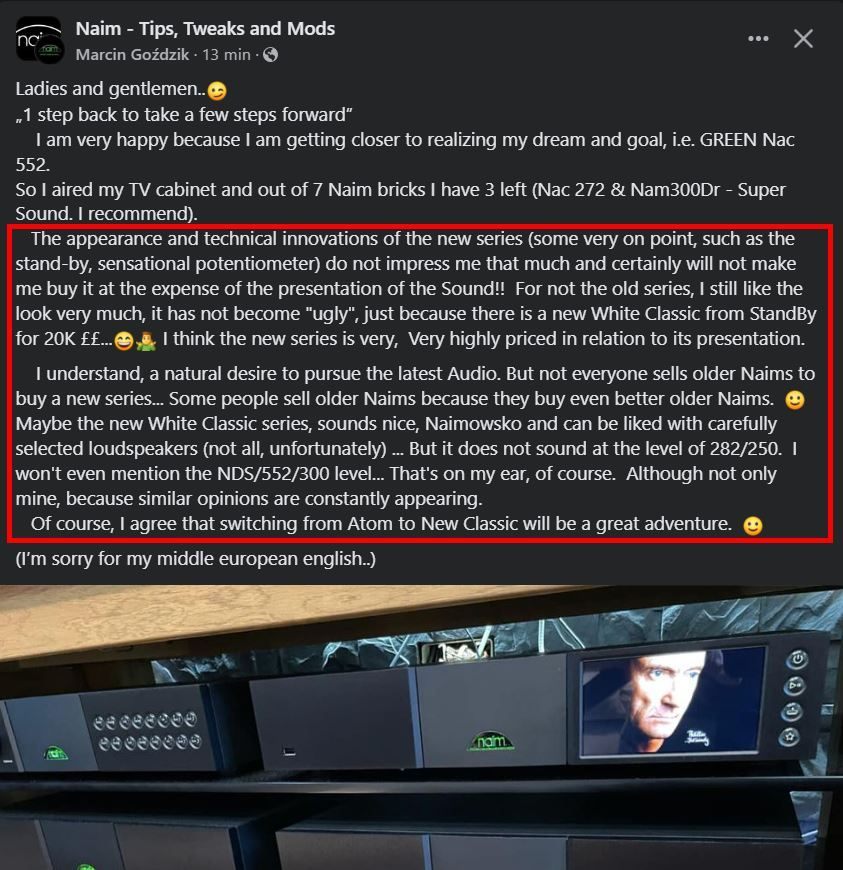Screen dimensions: 843x870
Task: Click the green Naim logo on the center unit
Action: click(491, 741)
